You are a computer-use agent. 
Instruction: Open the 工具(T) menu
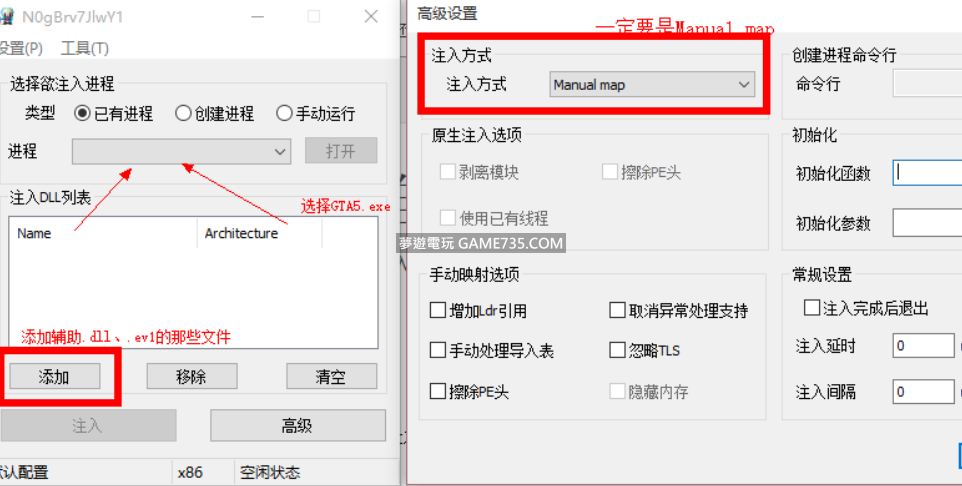click(85, 48)
